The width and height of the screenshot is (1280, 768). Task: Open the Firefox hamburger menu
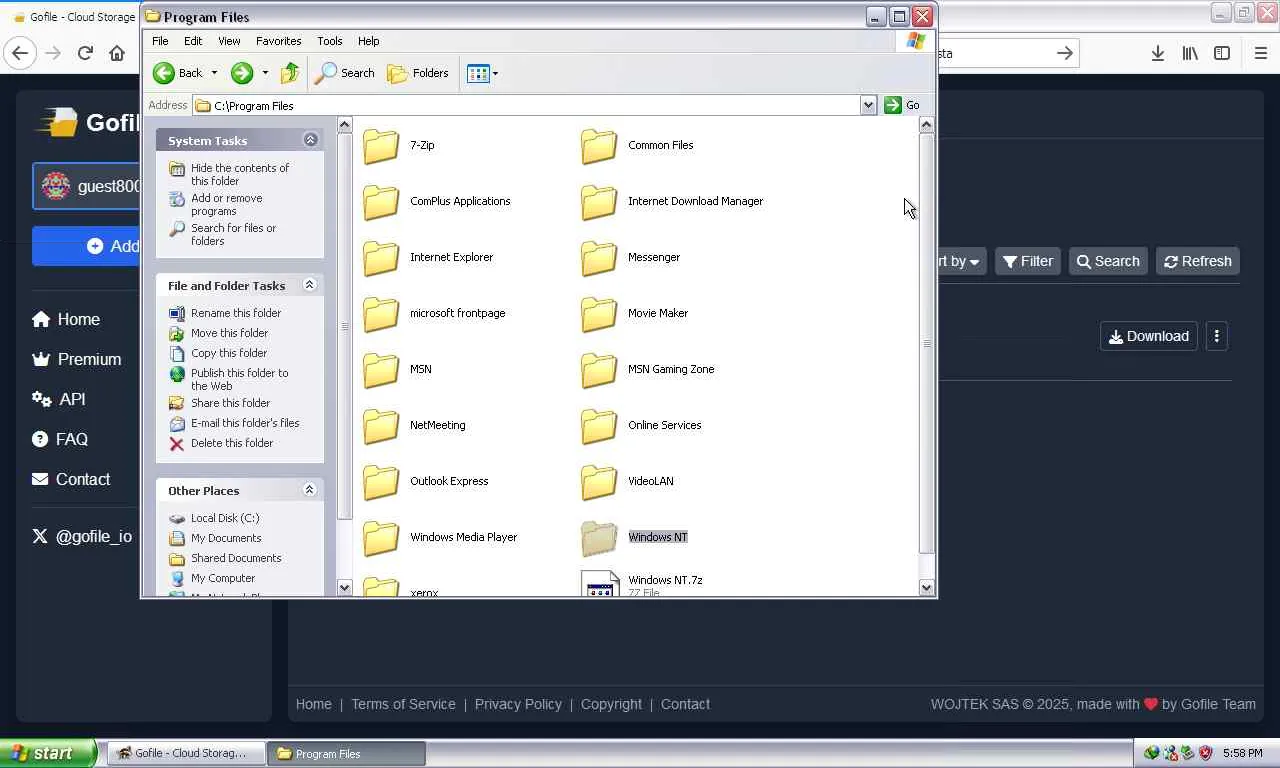[1260, 53]
